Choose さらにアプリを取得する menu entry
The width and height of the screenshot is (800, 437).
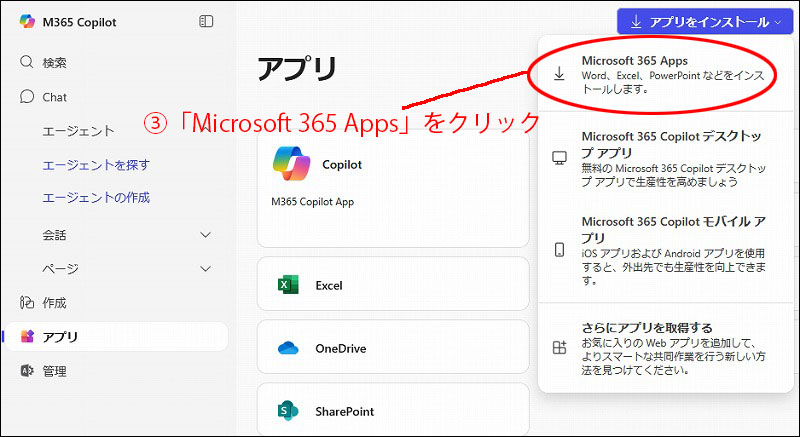click(666, 348)
